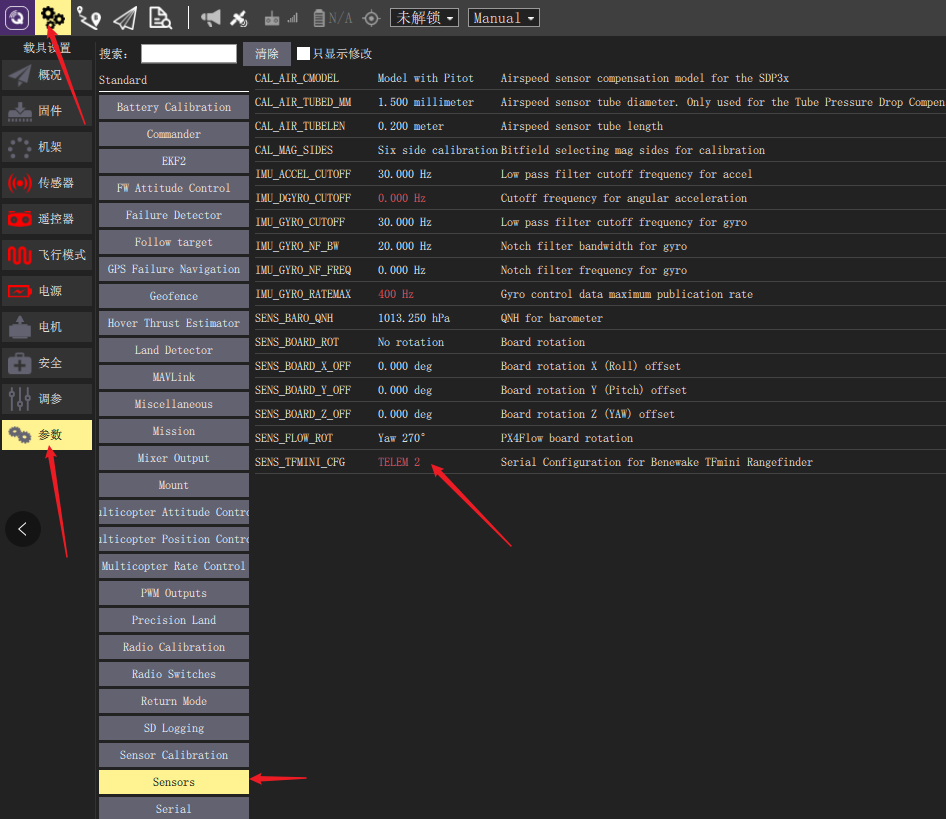Select the 安全 sidebar tab

point(47,363)
